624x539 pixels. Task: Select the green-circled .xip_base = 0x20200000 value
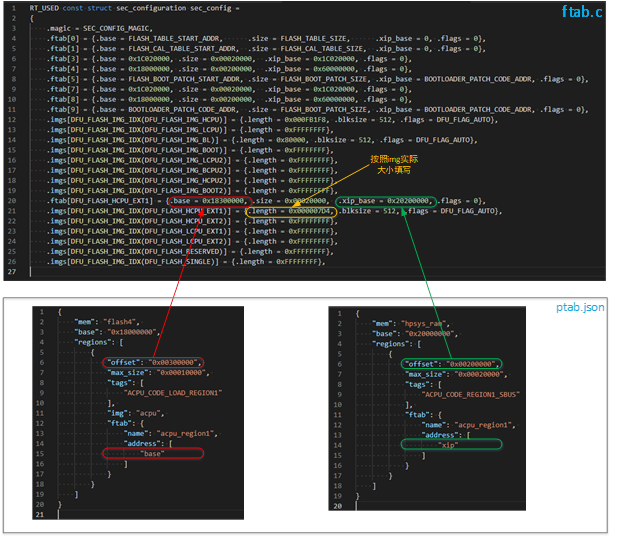(385, 201)
